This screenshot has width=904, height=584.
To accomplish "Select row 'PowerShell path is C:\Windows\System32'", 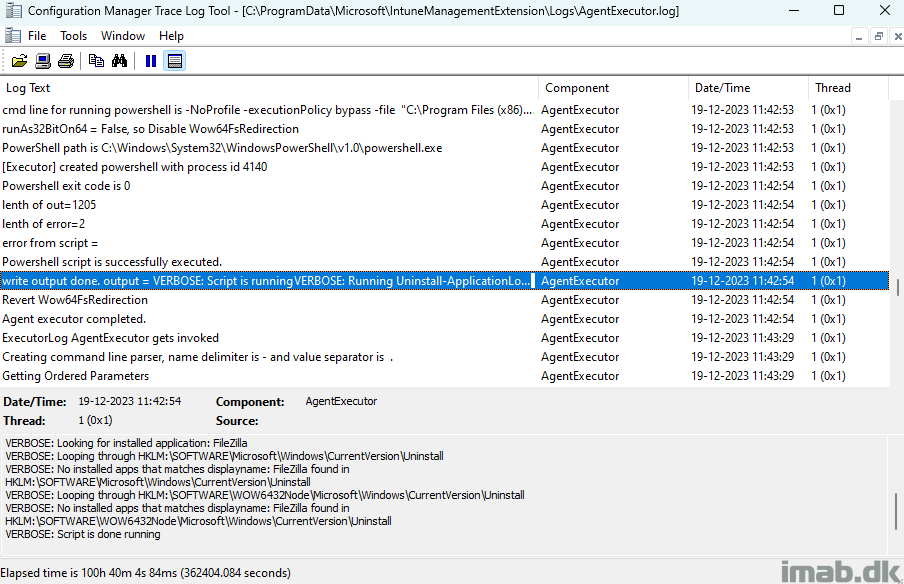I will coord(444,148).
